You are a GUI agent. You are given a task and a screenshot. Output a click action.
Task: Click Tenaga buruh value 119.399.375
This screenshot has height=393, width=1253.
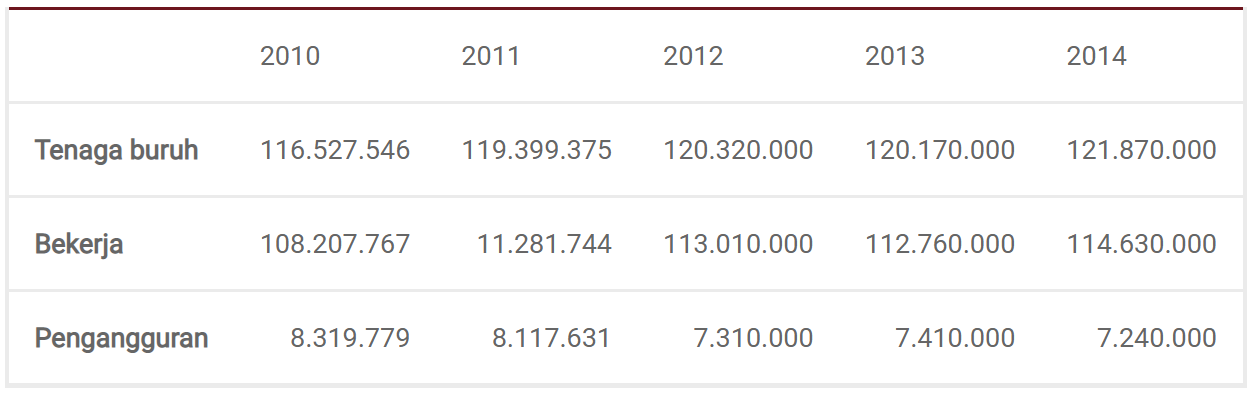[x=537, y=150]
